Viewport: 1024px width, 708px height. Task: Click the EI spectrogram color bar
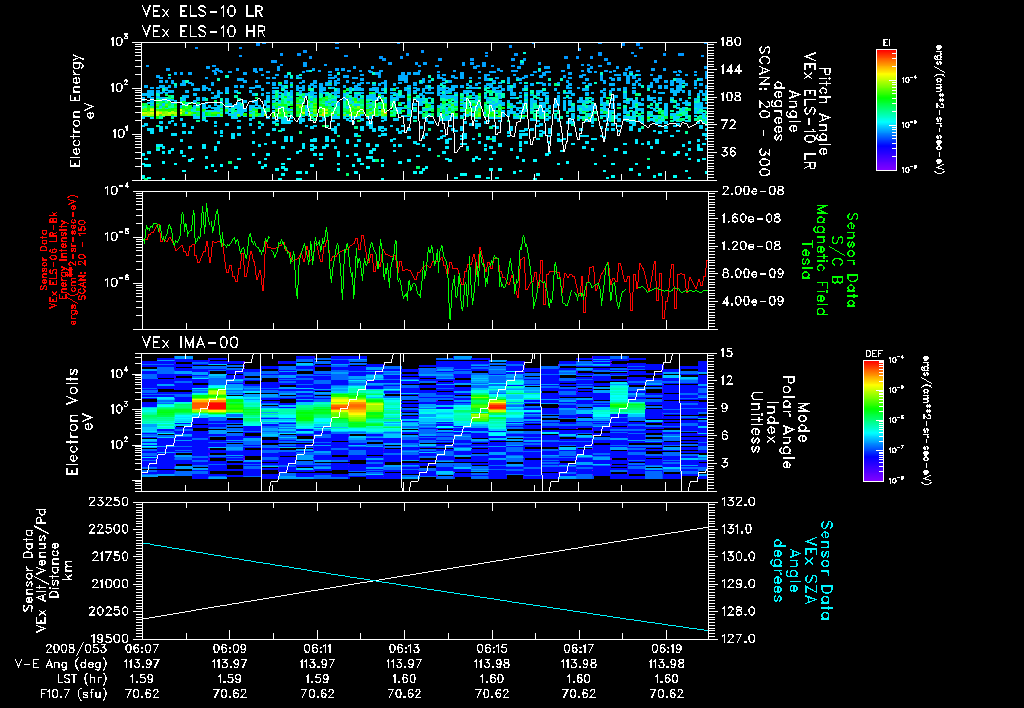886,110
